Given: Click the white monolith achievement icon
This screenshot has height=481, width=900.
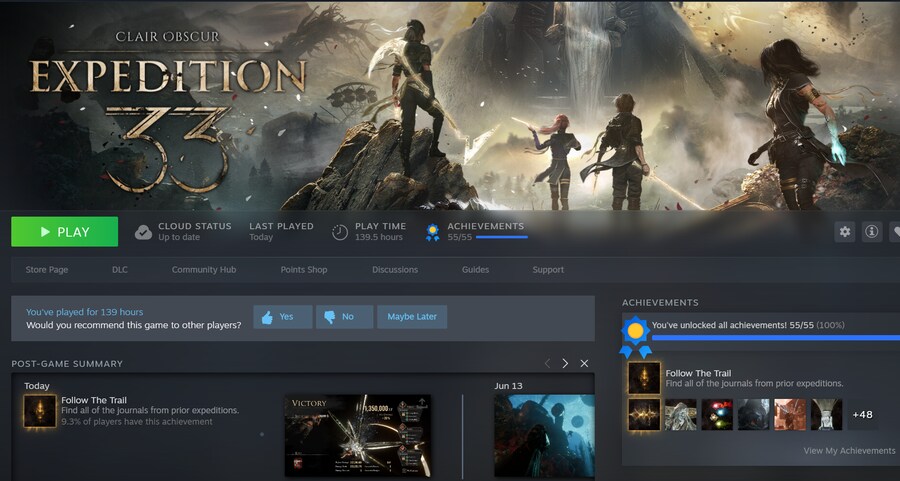Looking at the screenshot, I should [x=827, y=414].
